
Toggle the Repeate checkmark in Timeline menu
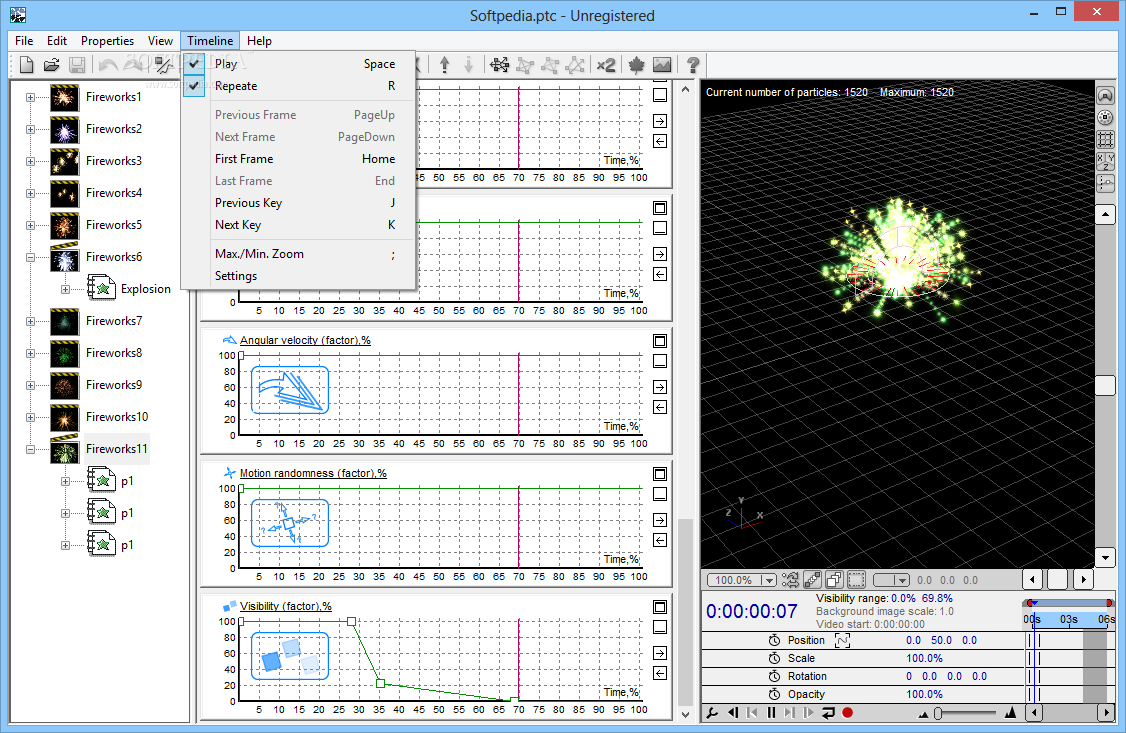[x=194, y=85]
